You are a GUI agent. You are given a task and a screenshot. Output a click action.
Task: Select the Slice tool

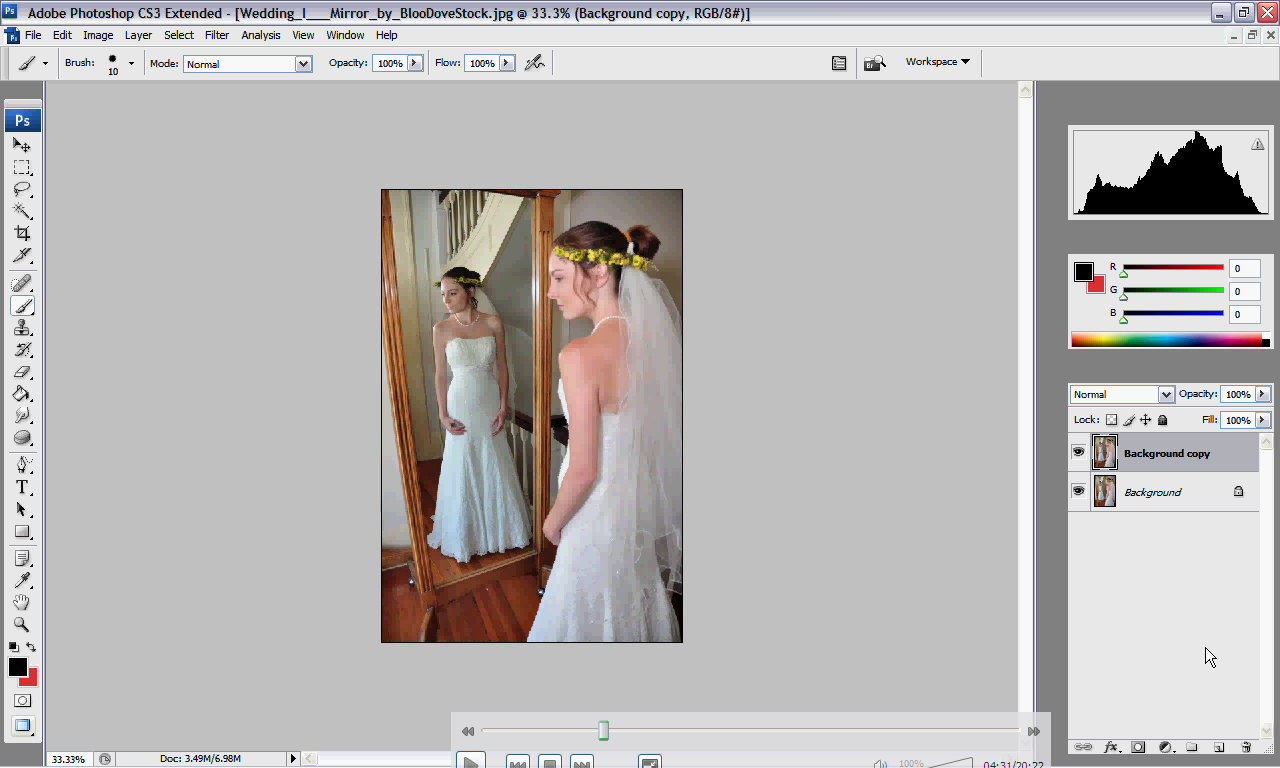[22, 255]
